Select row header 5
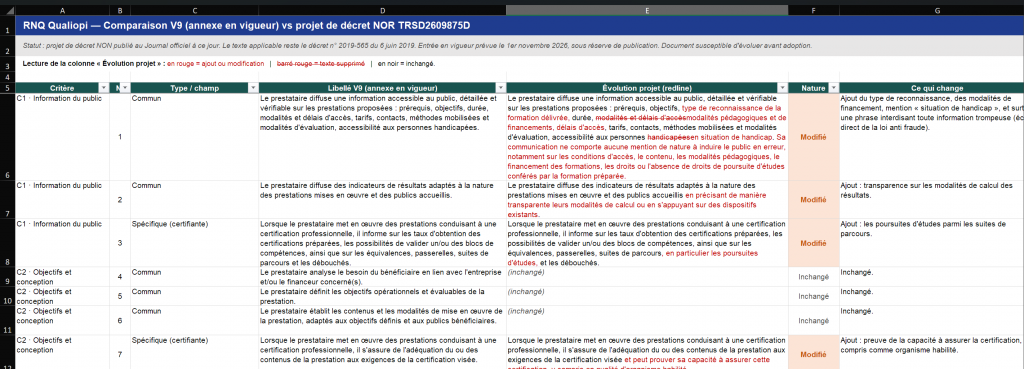The image size is (1024, 369). (x=7, y=88)
